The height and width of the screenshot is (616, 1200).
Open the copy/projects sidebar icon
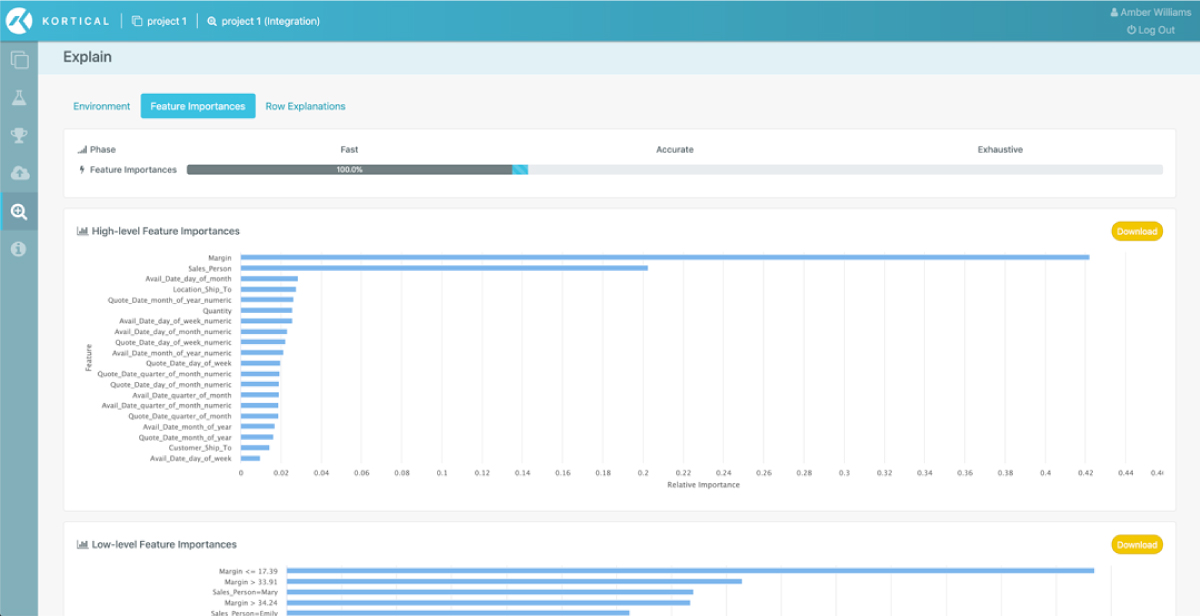[19, 60]
